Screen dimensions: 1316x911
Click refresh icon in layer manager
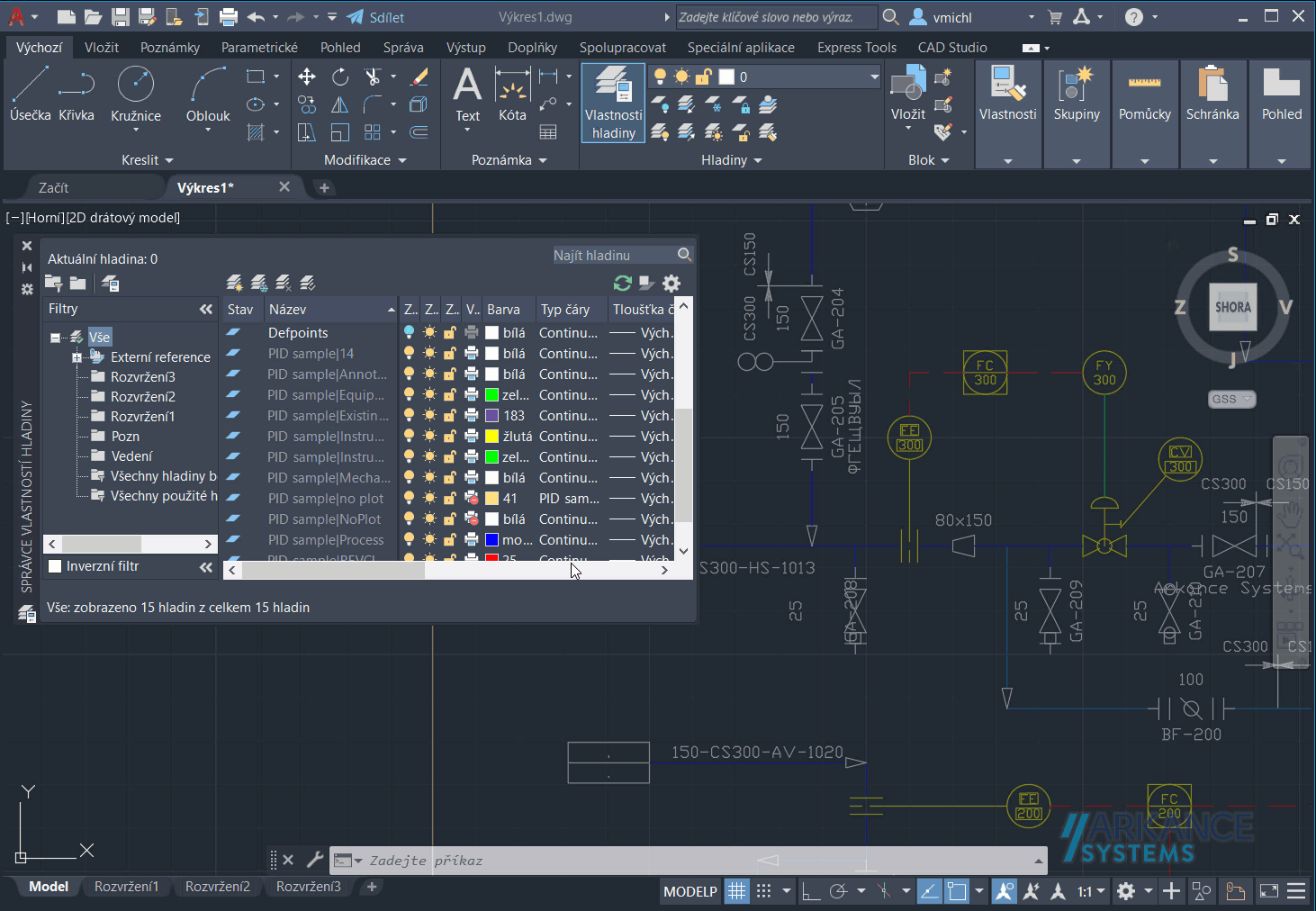(x=622, y=284)
